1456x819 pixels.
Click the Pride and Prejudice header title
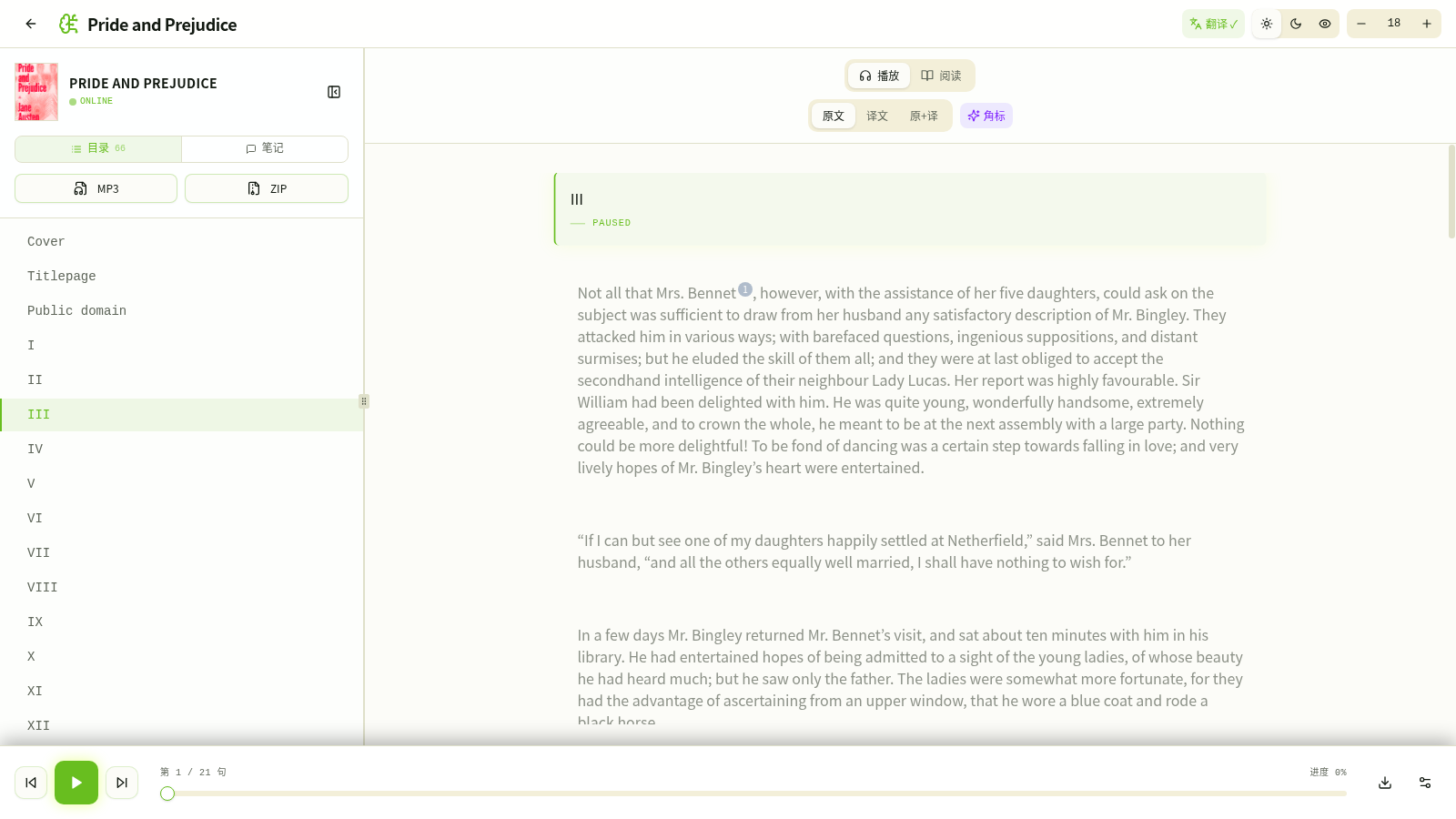pos(162,25)
